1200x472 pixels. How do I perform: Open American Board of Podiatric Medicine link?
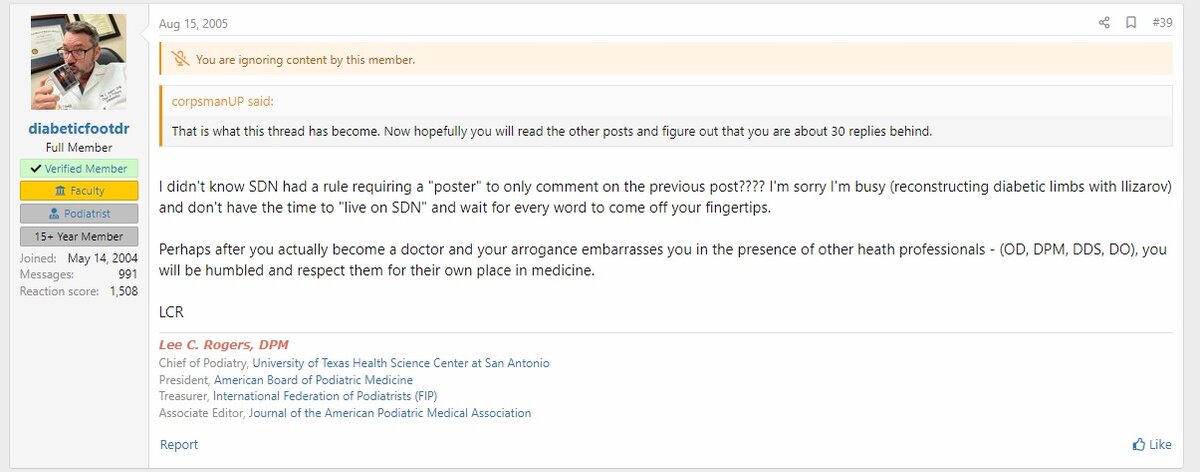click(x=313, y=380)
